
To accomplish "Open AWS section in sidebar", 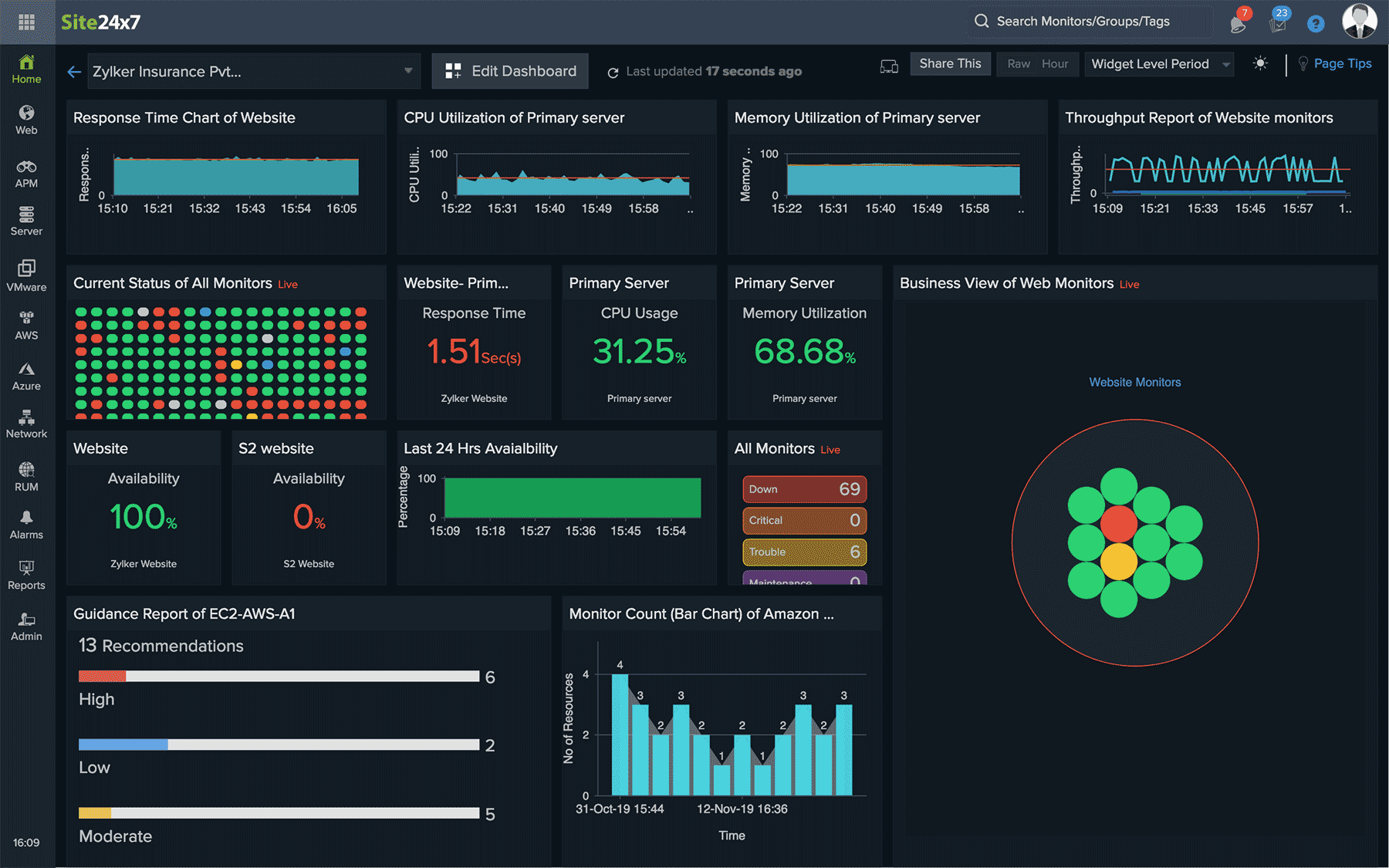I will point(26,326).
